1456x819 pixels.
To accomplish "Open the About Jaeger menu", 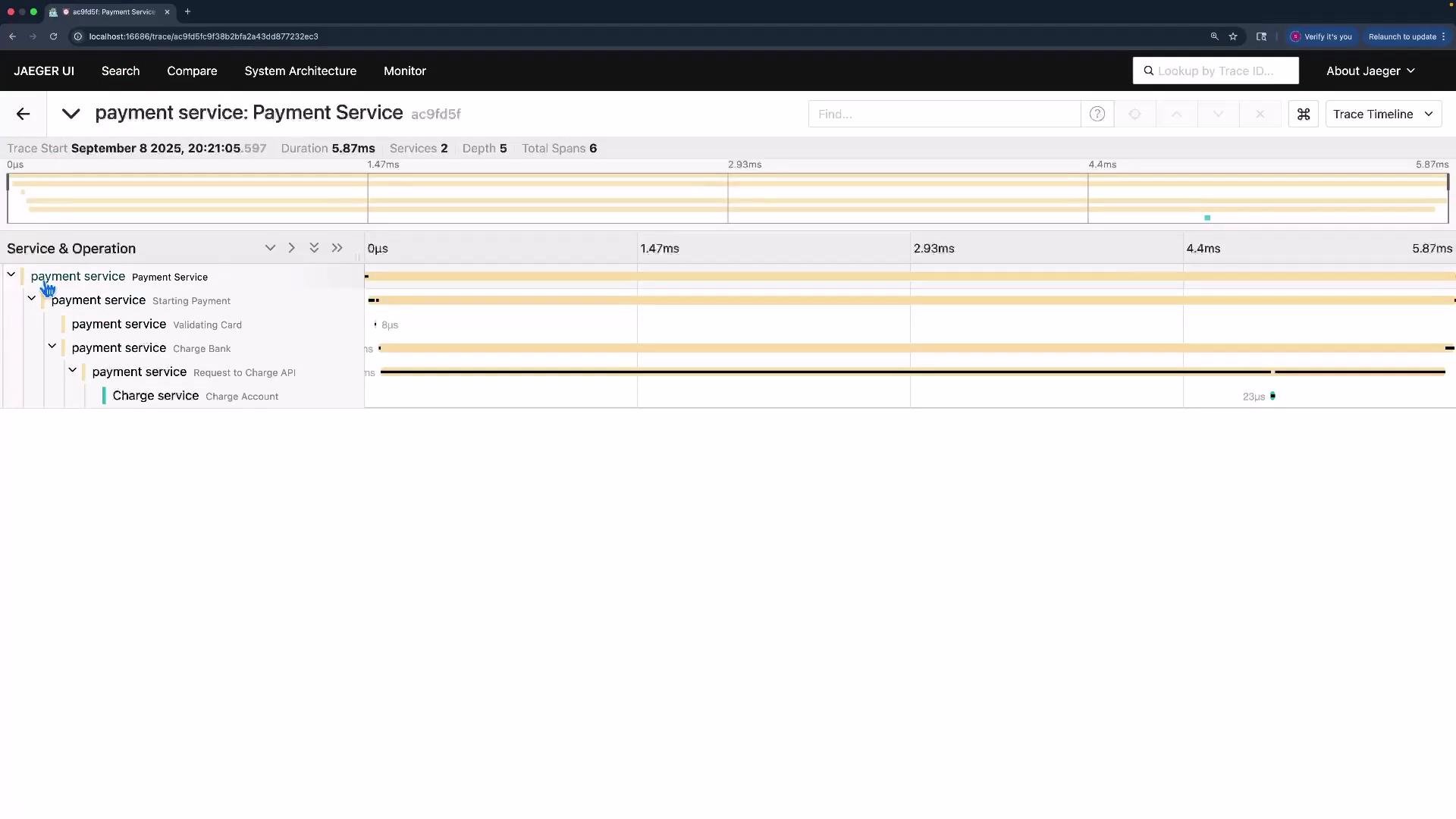I will (x=1370, y=71).
